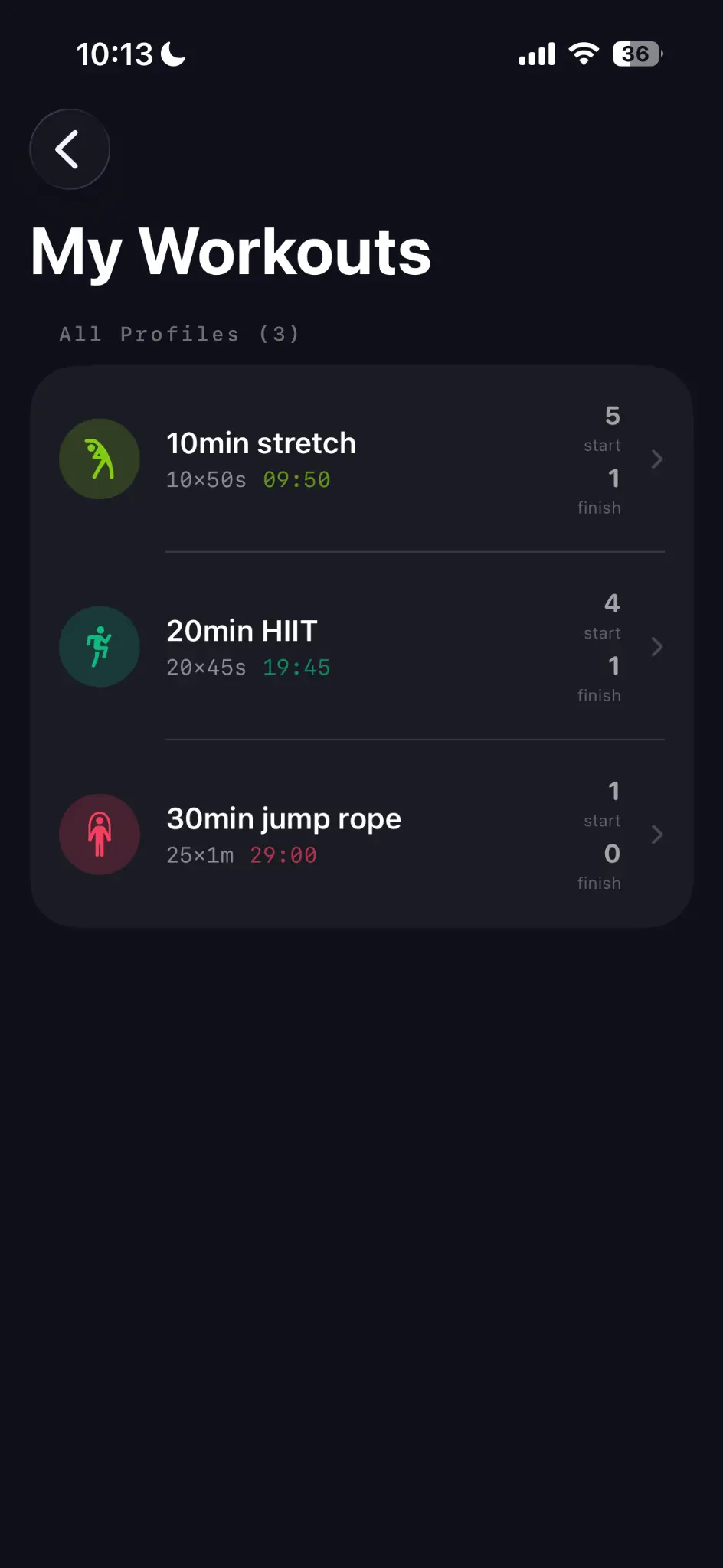
Task: Tap the cellular signal bars
Action: pos(536,54)
